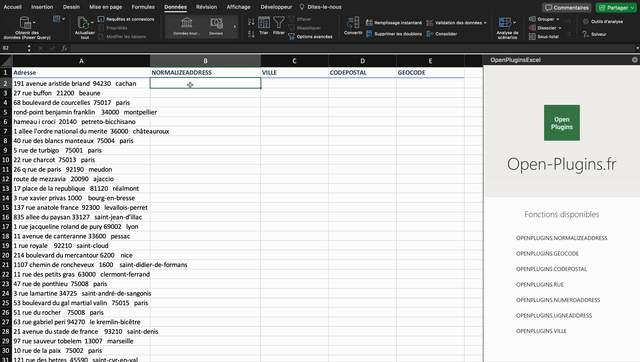Screen dimensions: 640x362
Task: Click OPENPLUGINS.LIGNEADDRESS function
Action: [554, 315]
